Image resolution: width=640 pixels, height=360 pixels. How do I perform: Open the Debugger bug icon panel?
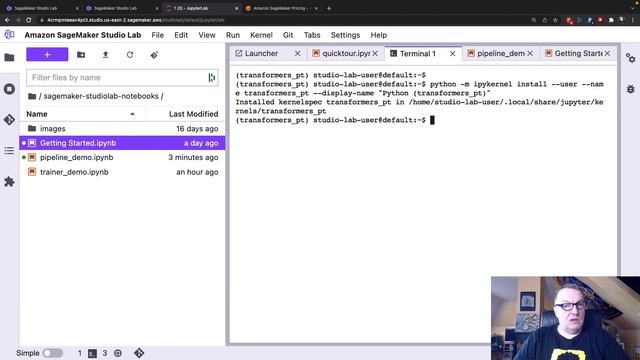[x=631, y=89]
